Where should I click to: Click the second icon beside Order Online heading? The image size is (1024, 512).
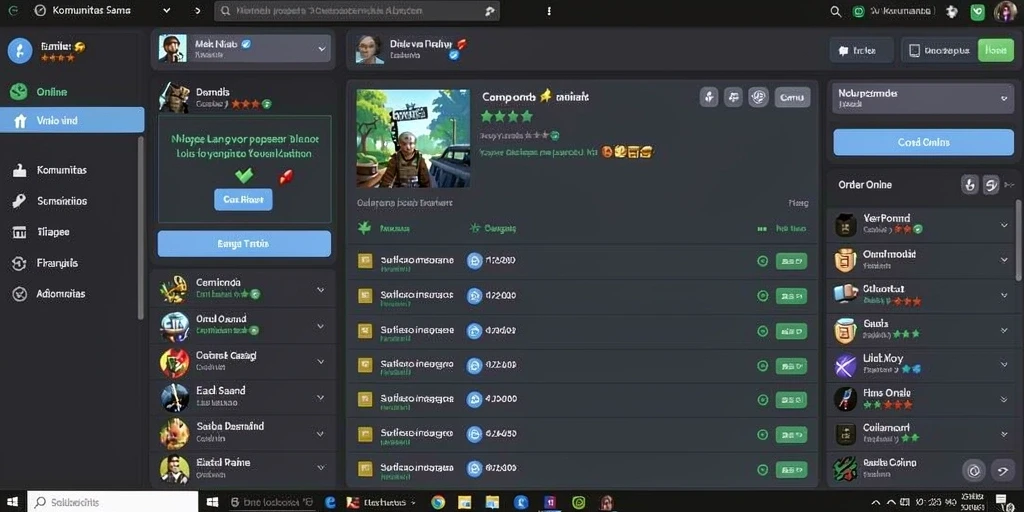pyautogui.click(x=991, y=185)
